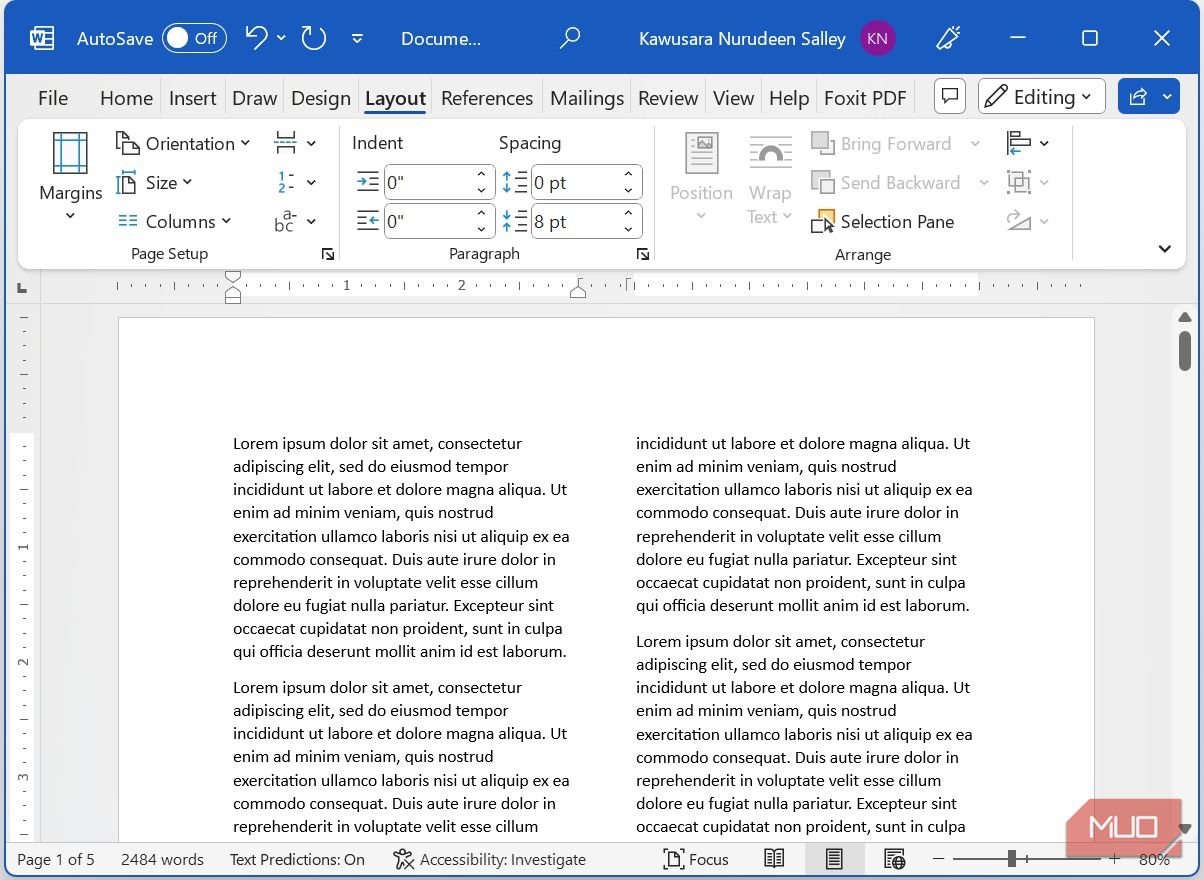Expand the Orientation dropdown

[184, 143]
